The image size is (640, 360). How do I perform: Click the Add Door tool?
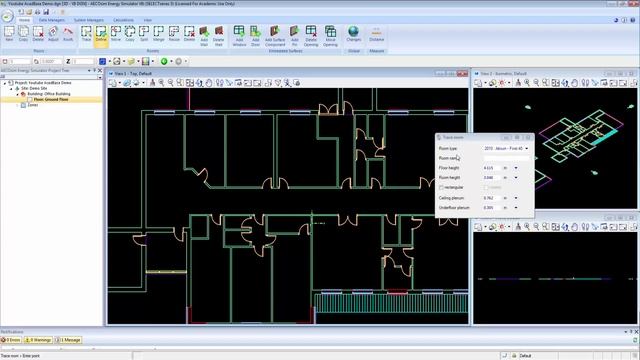point(255,36)
